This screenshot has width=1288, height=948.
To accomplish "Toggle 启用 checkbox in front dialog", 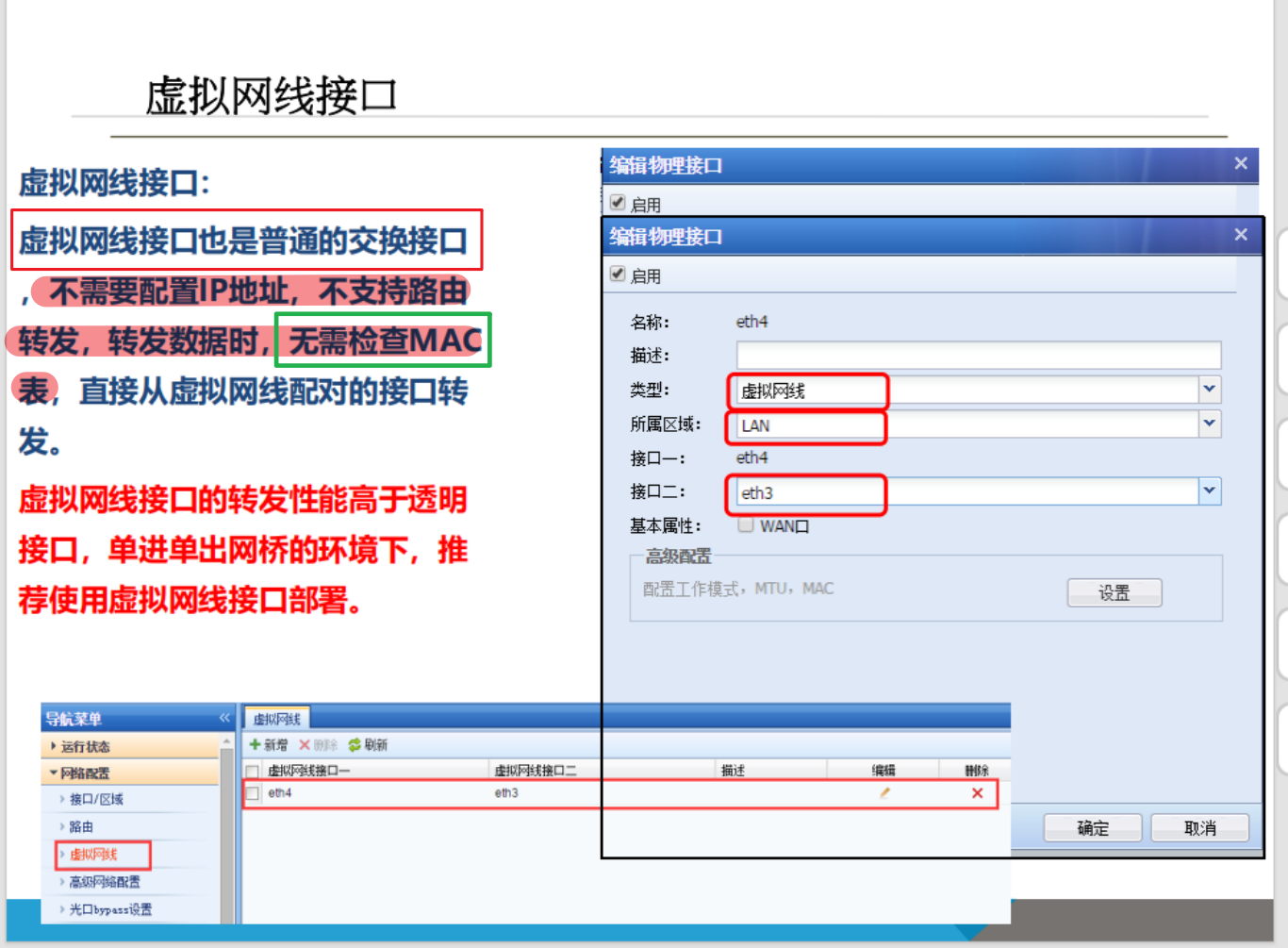I will coord(618,274).
